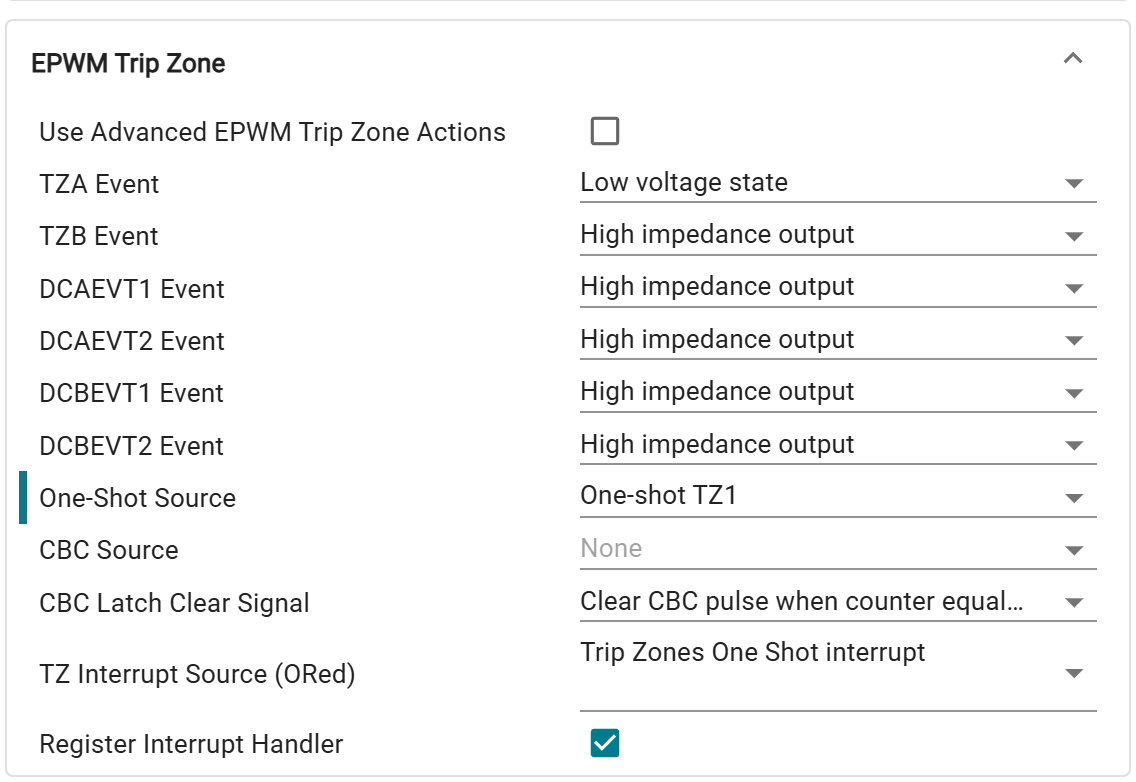Screen dimensions: 1136x782
Task: Click the 'Clear CBC pulse when counter' value
Action: [x=801, y=602]
